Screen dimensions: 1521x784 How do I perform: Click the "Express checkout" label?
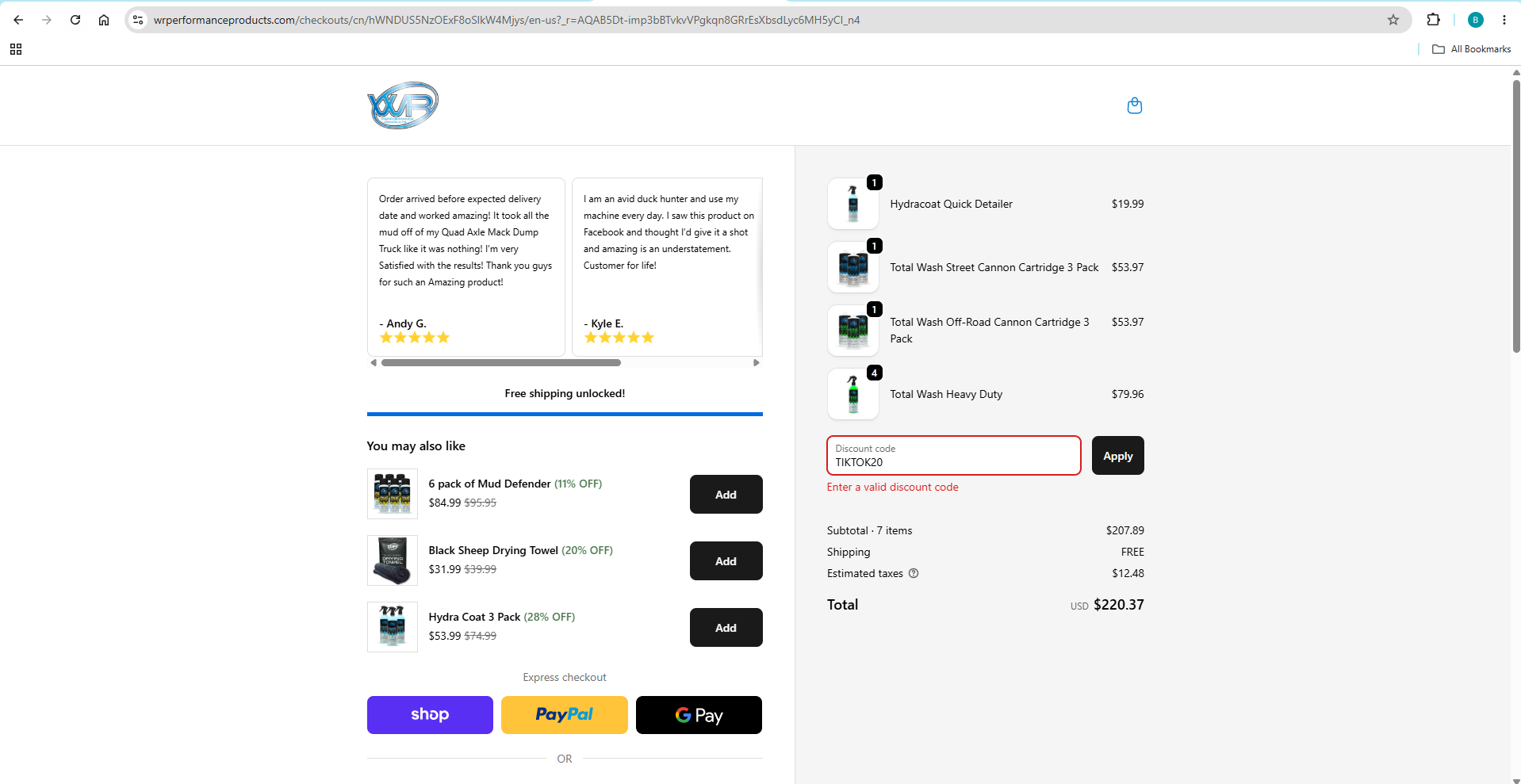pos(565,677)
